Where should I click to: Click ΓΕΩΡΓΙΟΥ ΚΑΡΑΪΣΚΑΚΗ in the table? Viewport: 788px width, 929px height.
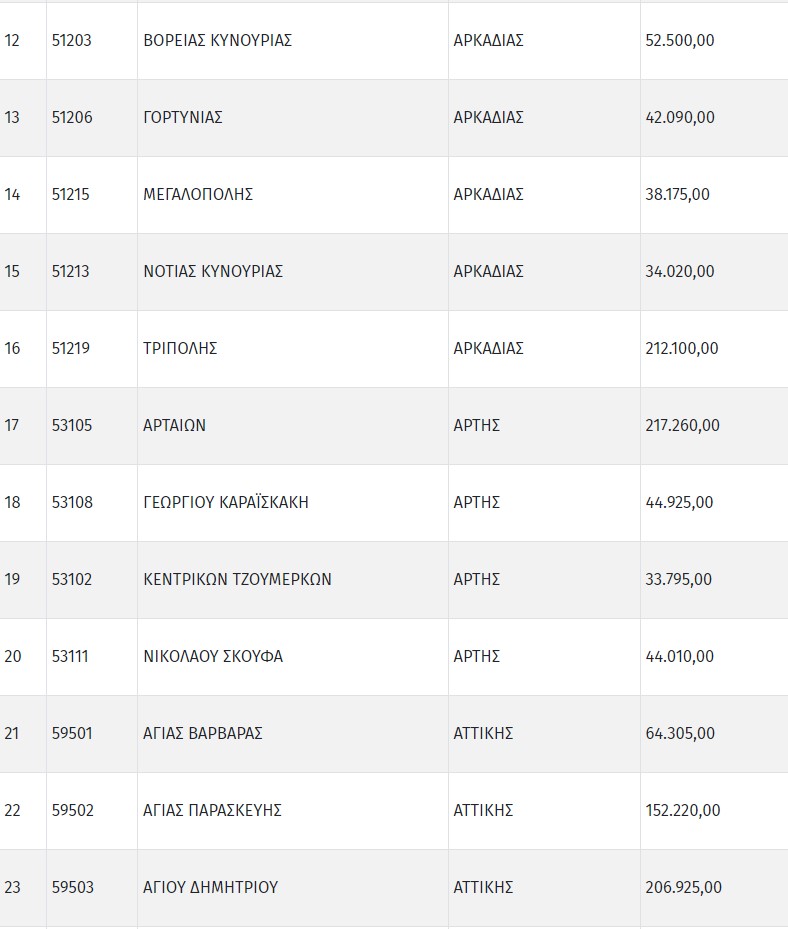tap(226, 503)
